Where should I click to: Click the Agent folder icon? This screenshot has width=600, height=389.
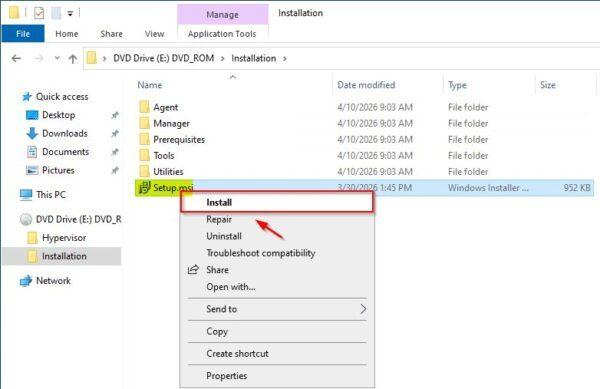click(144, 107)
